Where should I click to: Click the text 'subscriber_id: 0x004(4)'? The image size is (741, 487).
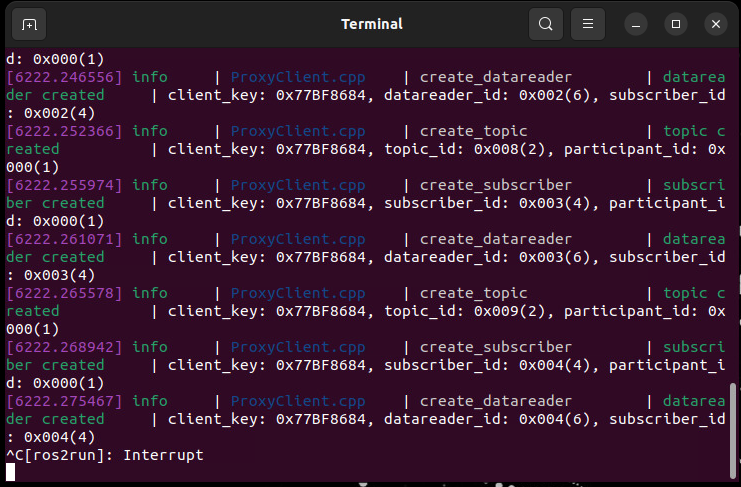[487, 365]
